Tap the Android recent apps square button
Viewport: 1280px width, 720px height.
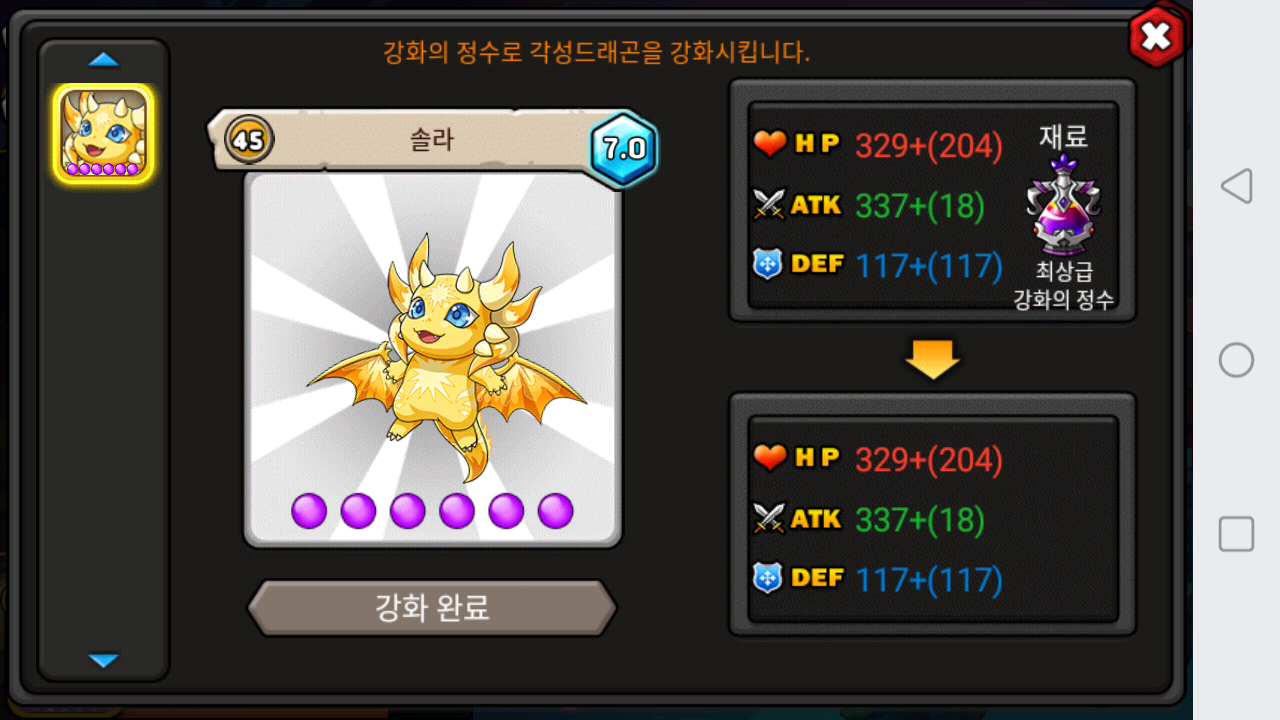[1237, 534]
